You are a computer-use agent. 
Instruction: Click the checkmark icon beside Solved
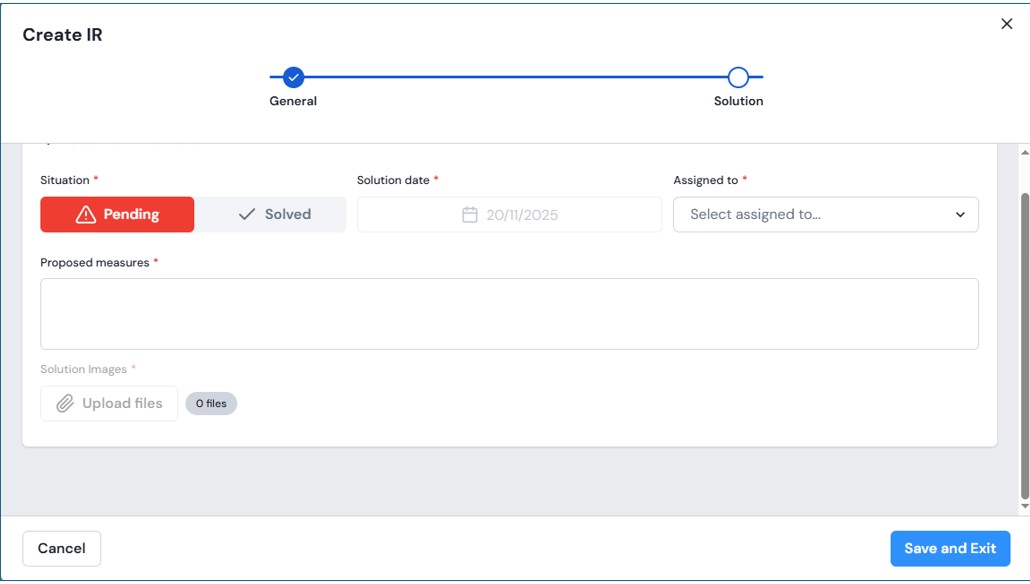pos(246,214)
